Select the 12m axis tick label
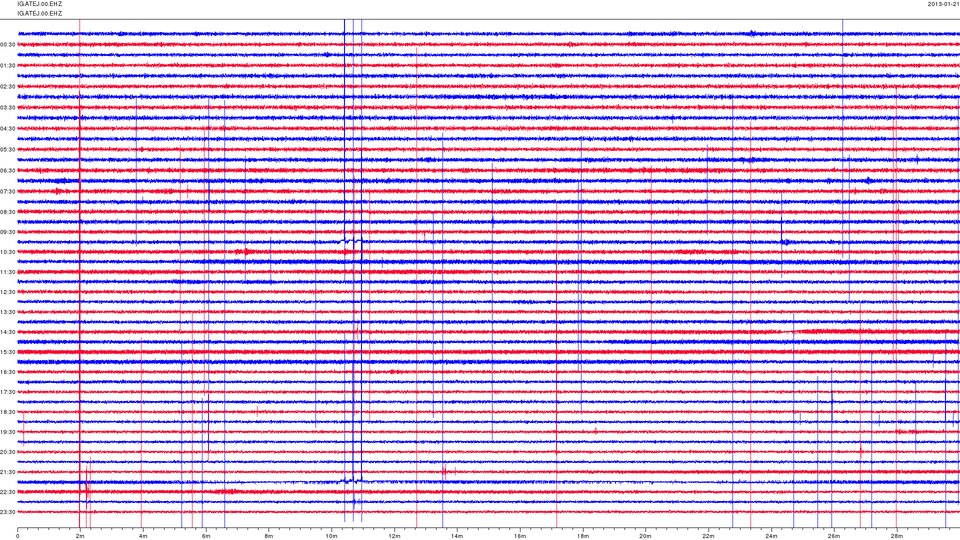The width and height of the screenshot is (960, 540). (x=394, y=536)
